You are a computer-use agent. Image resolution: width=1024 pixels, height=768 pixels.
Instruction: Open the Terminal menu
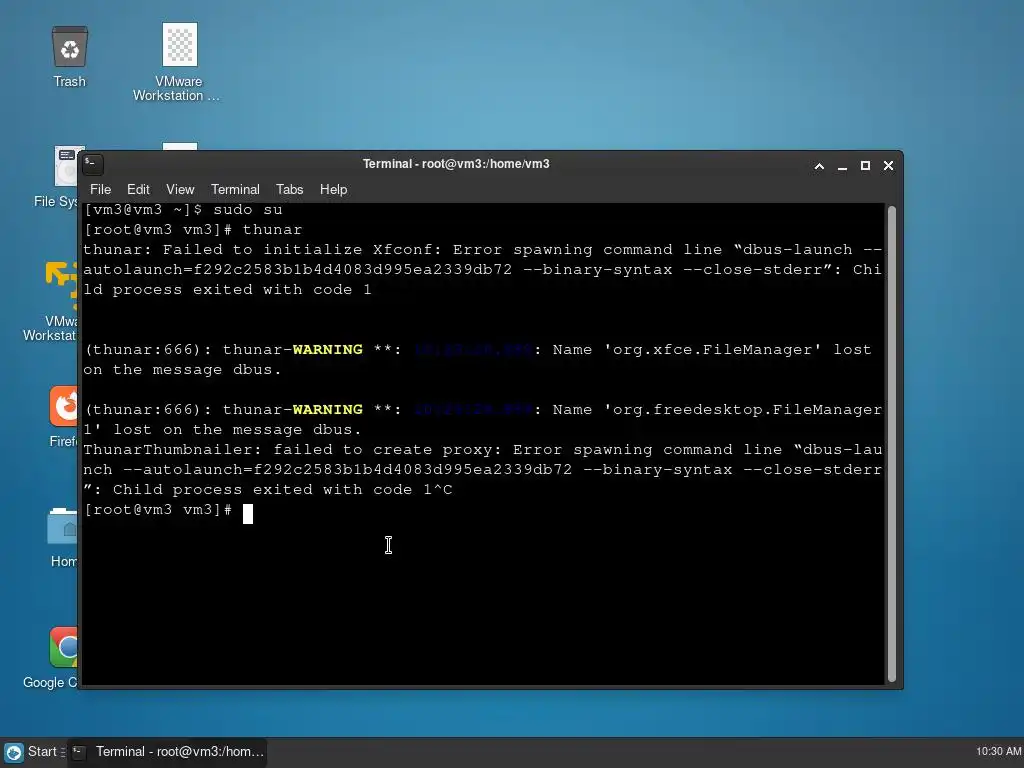point(235,189)
